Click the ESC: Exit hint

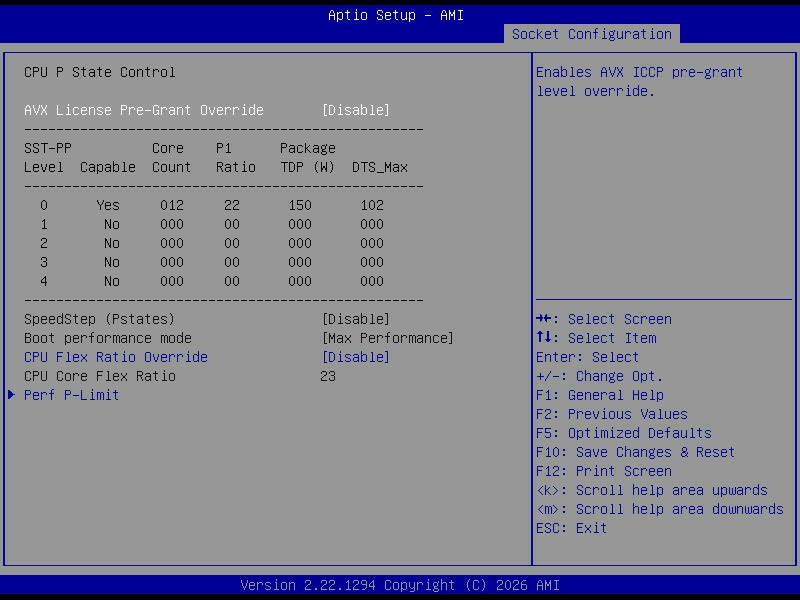click(571, 528)
